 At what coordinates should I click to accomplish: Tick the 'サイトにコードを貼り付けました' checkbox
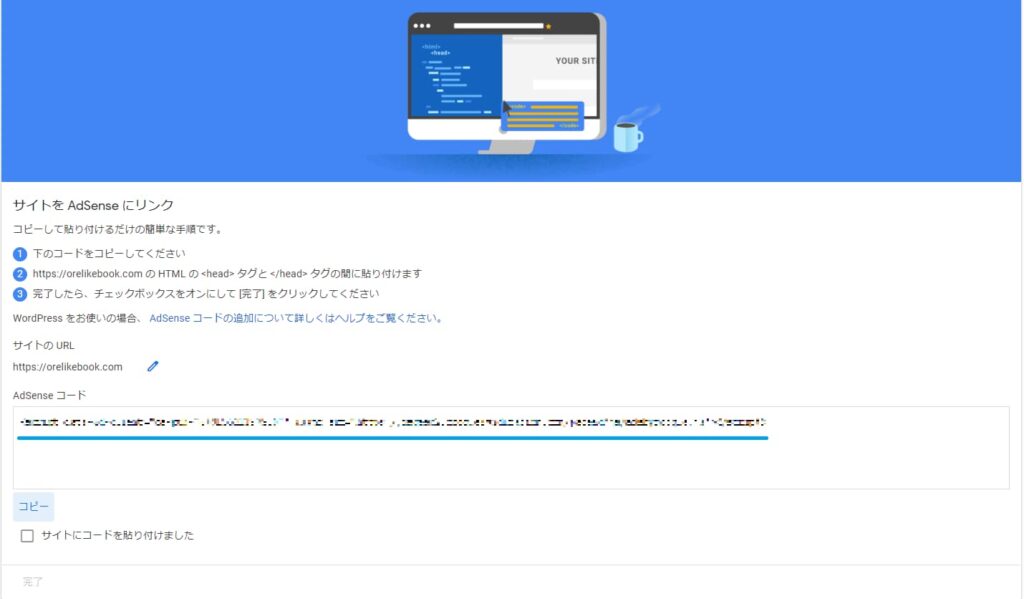click(27, 536)
